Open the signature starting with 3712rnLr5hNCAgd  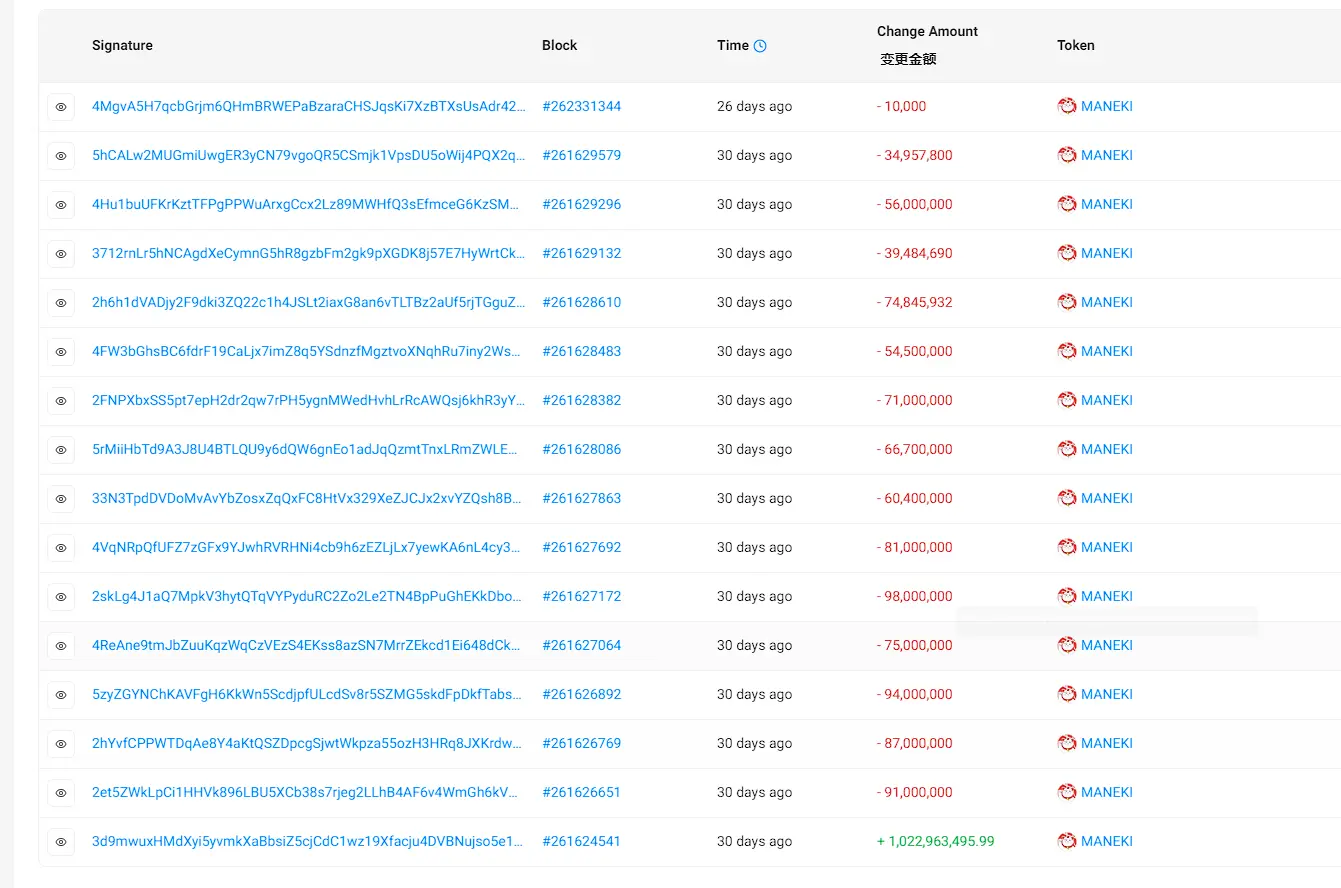tap(308, 253)
